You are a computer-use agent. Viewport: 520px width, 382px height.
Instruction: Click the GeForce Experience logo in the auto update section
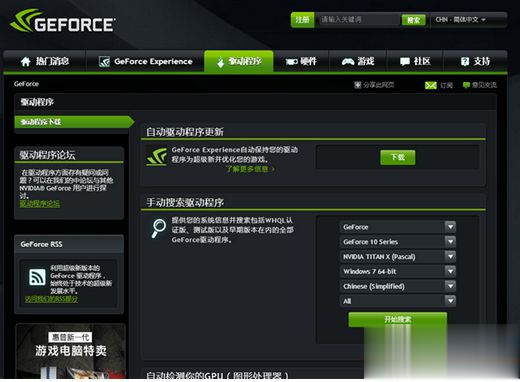click(157, 157)
